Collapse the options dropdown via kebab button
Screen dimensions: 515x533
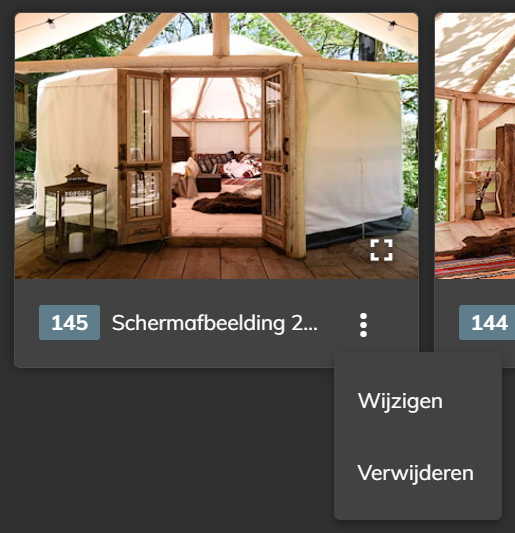[363, 325]
